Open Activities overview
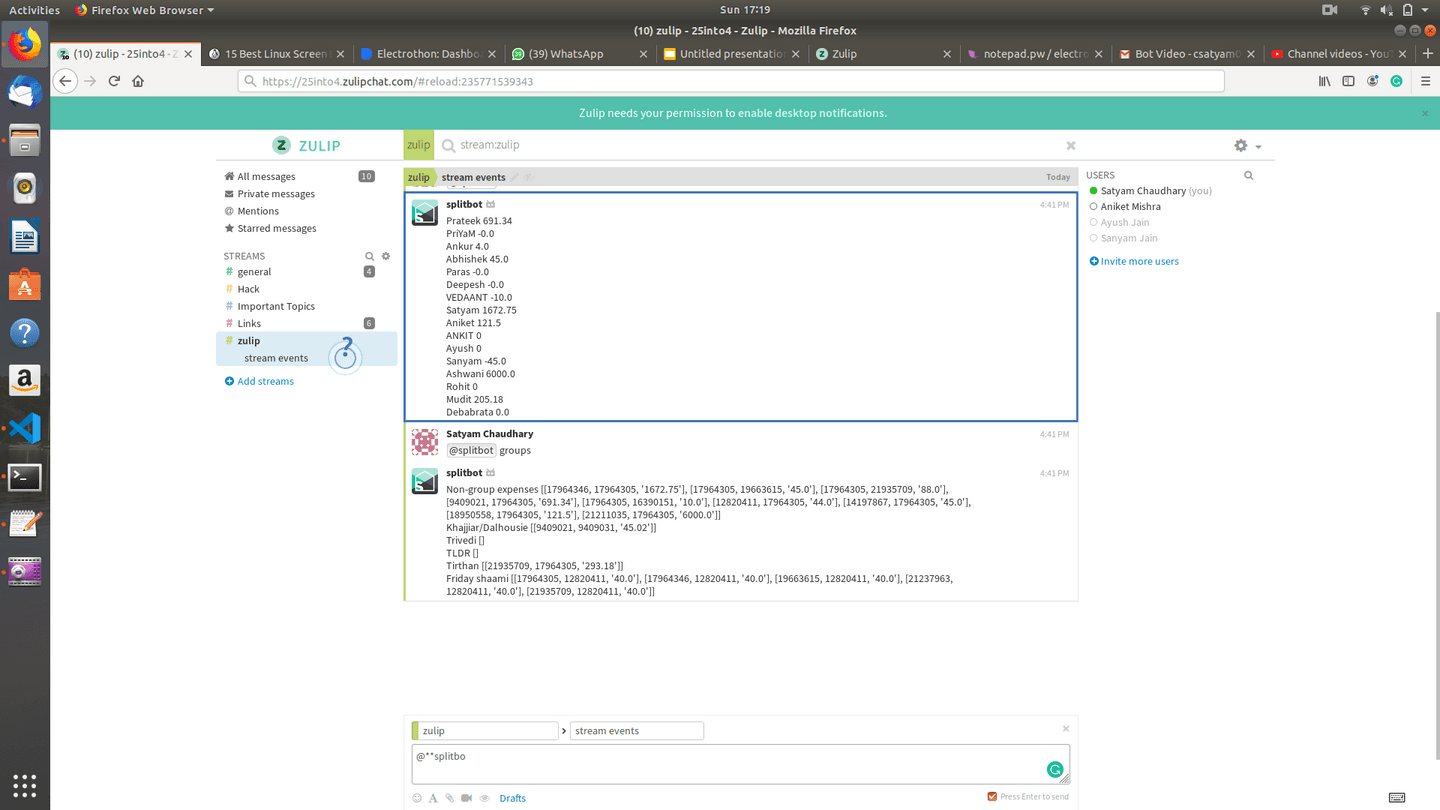 point(35,10)
